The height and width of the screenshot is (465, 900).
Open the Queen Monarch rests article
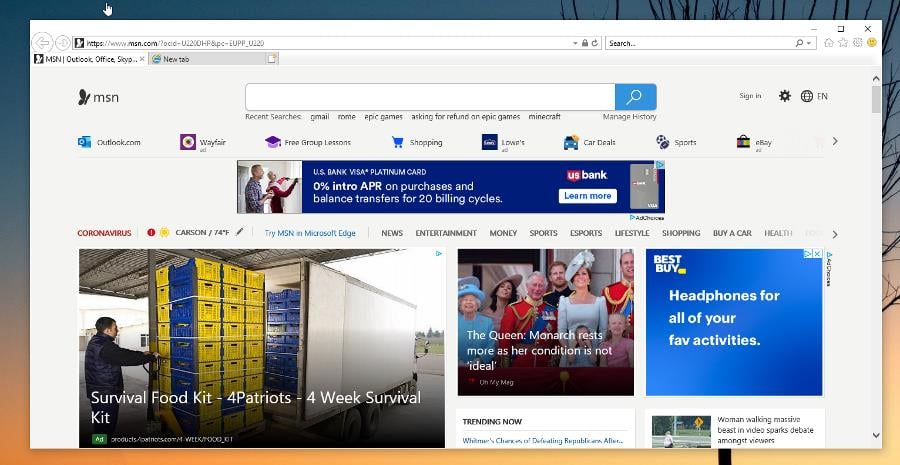pos(546,322)
